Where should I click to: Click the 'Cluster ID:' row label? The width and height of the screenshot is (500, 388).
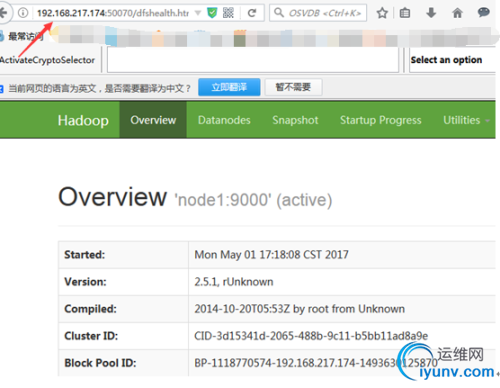coord(91,336)
